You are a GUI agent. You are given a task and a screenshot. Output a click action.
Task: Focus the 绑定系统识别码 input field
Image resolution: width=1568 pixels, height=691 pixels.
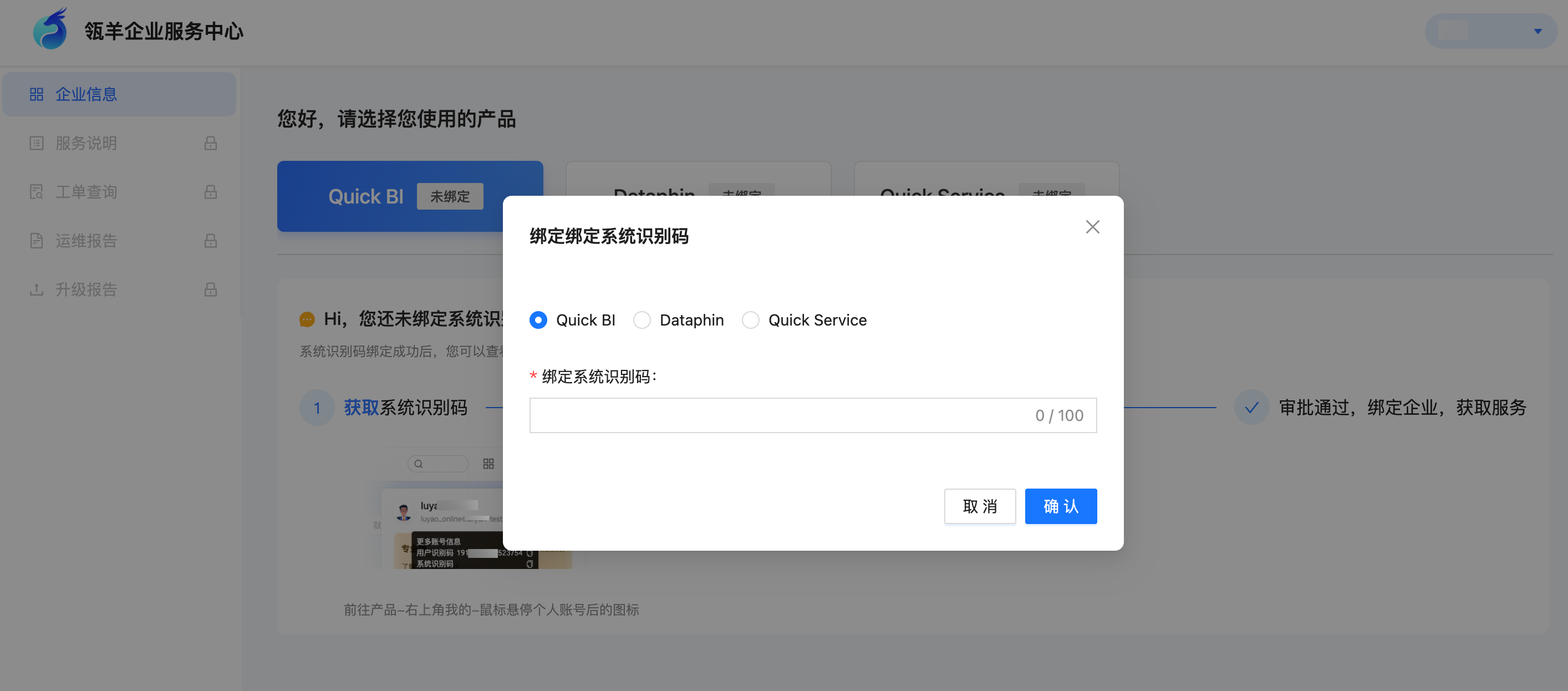click(x=779, y=415)
